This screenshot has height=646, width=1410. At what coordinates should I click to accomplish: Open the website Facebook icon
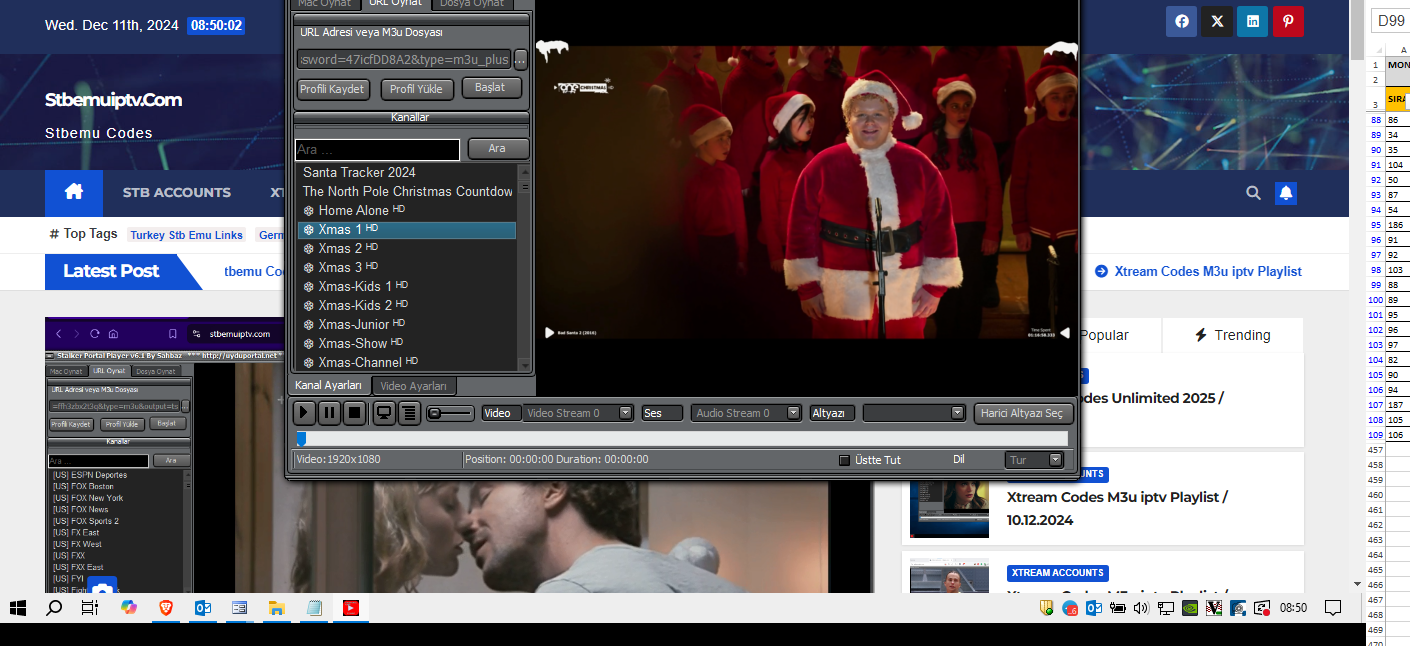[1181, 21]
